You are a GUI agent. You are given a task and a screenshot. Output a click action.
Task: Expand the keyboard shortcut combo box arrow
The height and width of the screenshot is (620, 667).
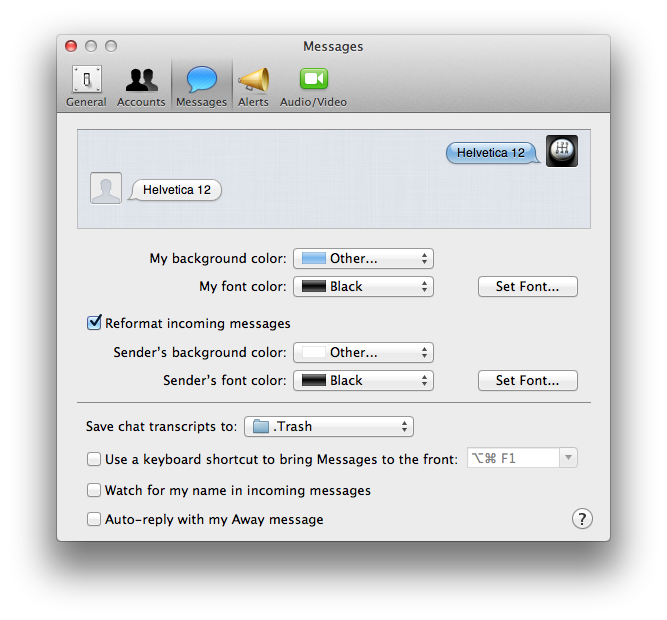[568, 458]
